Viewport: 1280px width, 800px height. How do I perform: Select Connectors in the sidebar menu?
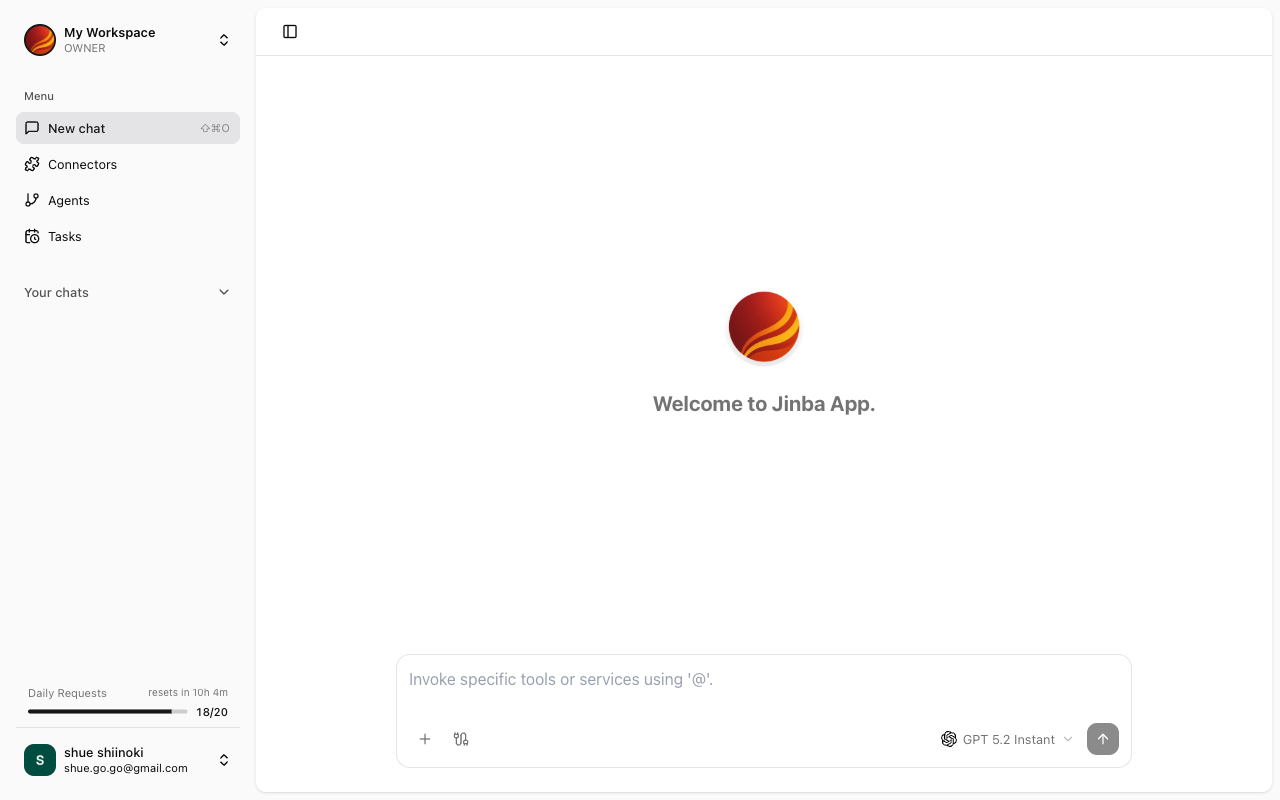[x=82, y=164]
